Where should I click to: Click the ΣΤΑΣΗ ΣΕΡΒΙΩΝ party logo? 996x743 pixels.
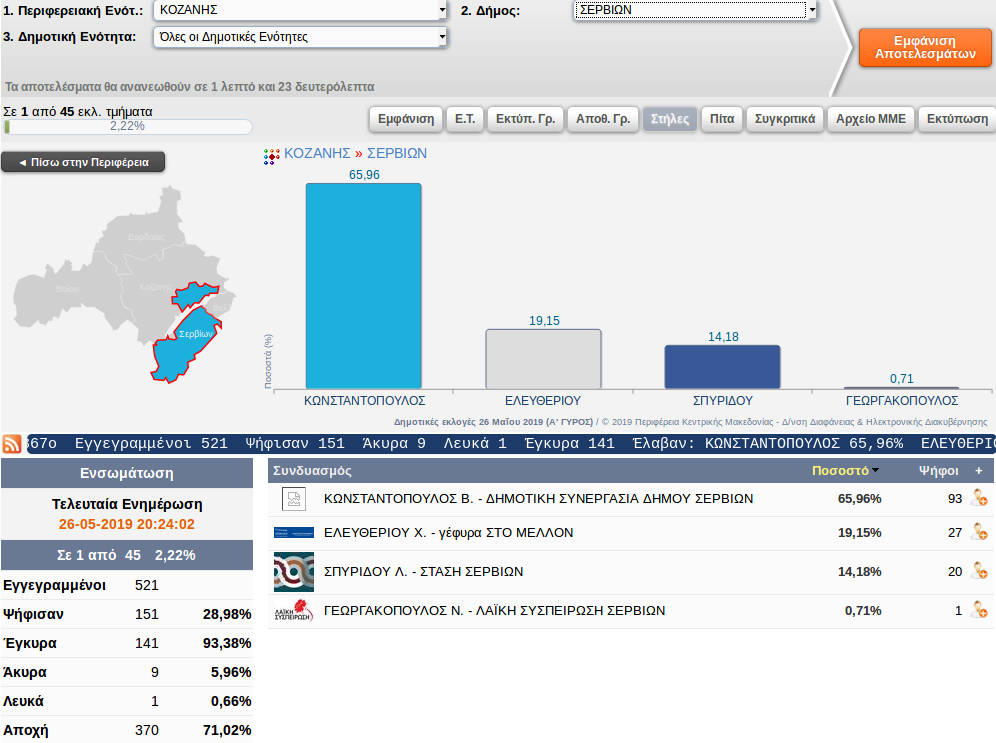[293, 572]
